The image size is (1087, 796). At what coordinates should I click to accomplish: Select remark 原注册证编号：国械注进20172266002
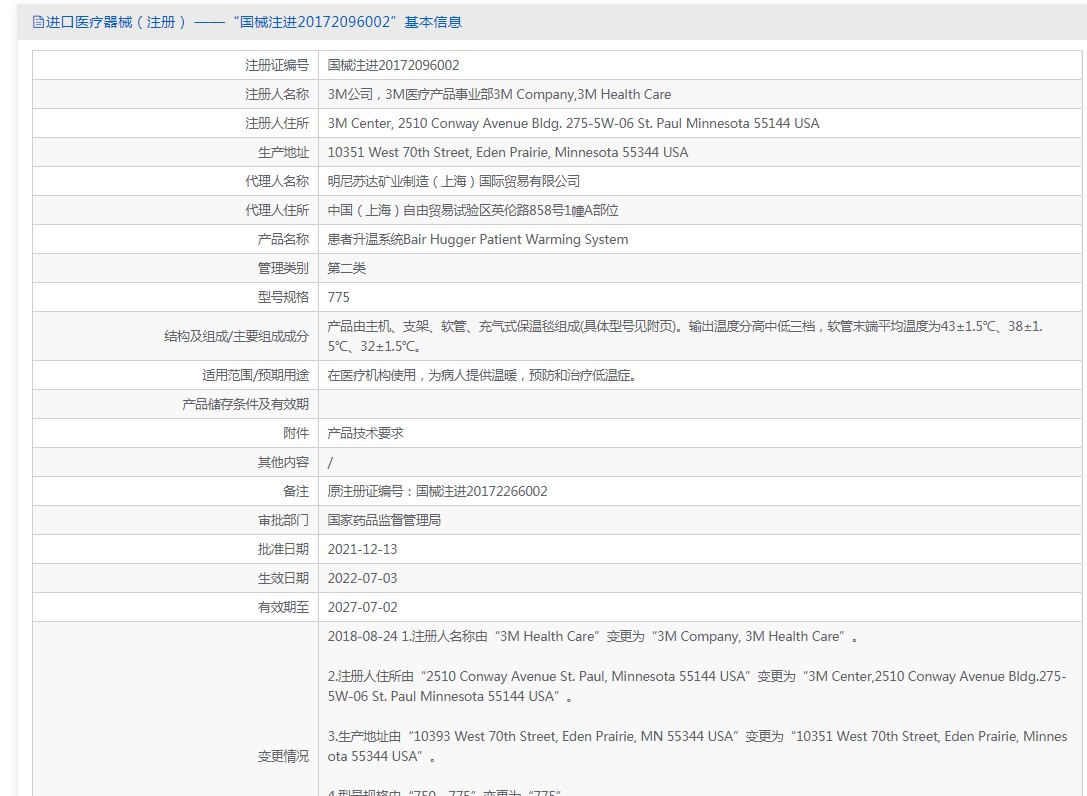point(437,492)
